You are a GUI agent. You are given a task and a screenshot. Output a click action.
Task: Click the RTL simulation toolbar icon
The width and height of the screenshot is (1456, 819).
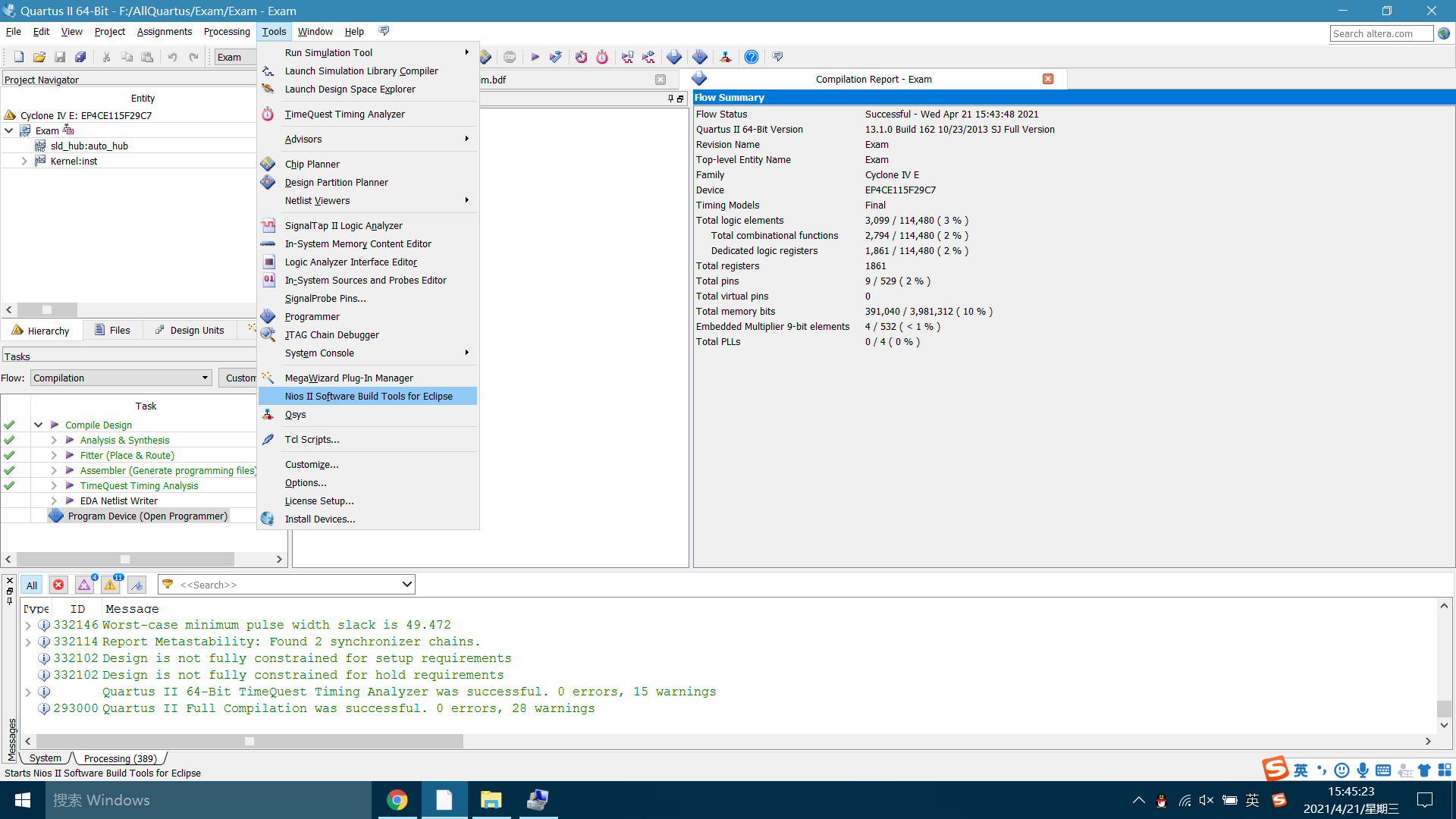628,57
